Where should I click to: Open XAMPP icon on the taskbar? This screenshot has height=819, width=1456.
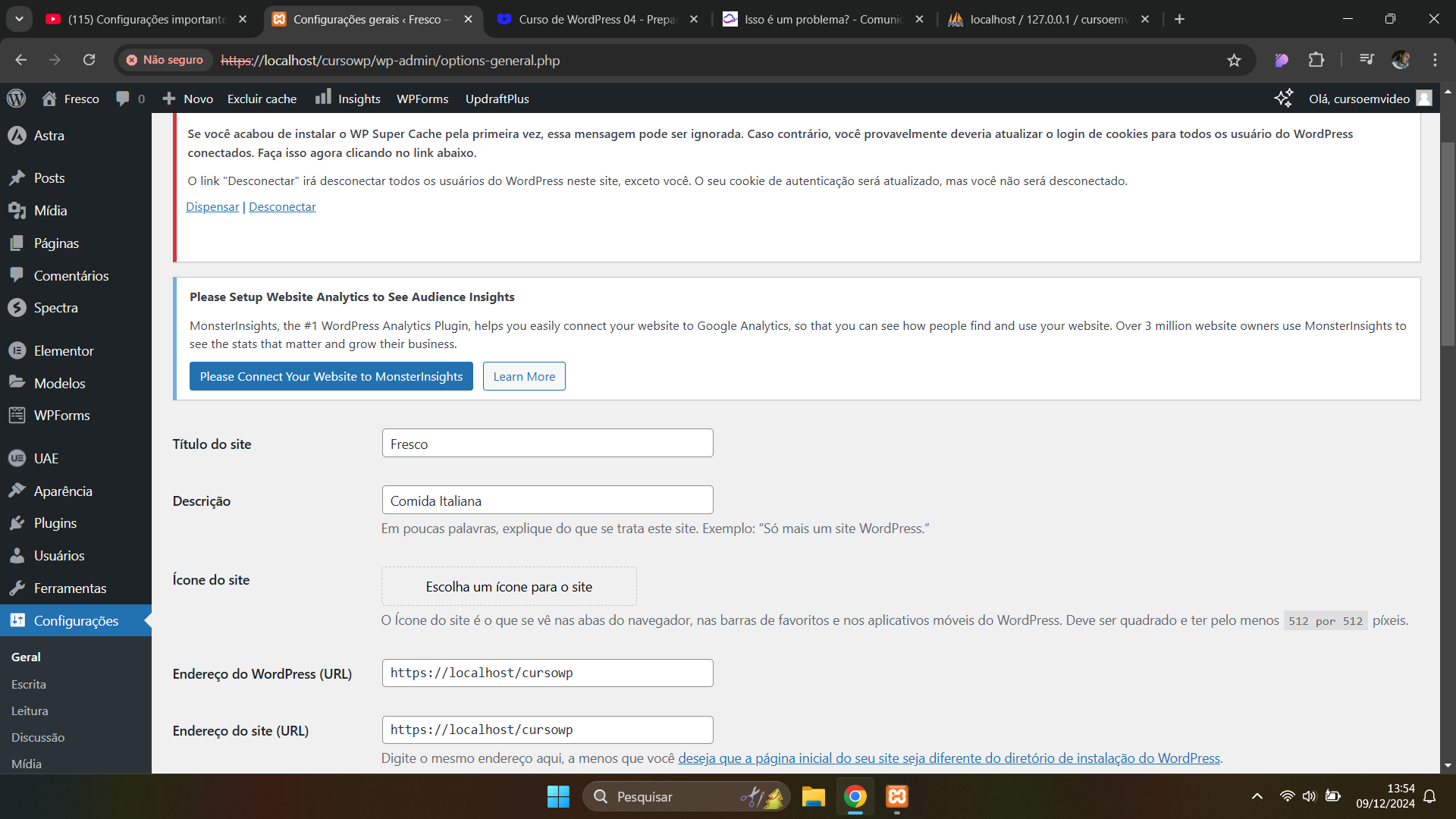point(897,796)
